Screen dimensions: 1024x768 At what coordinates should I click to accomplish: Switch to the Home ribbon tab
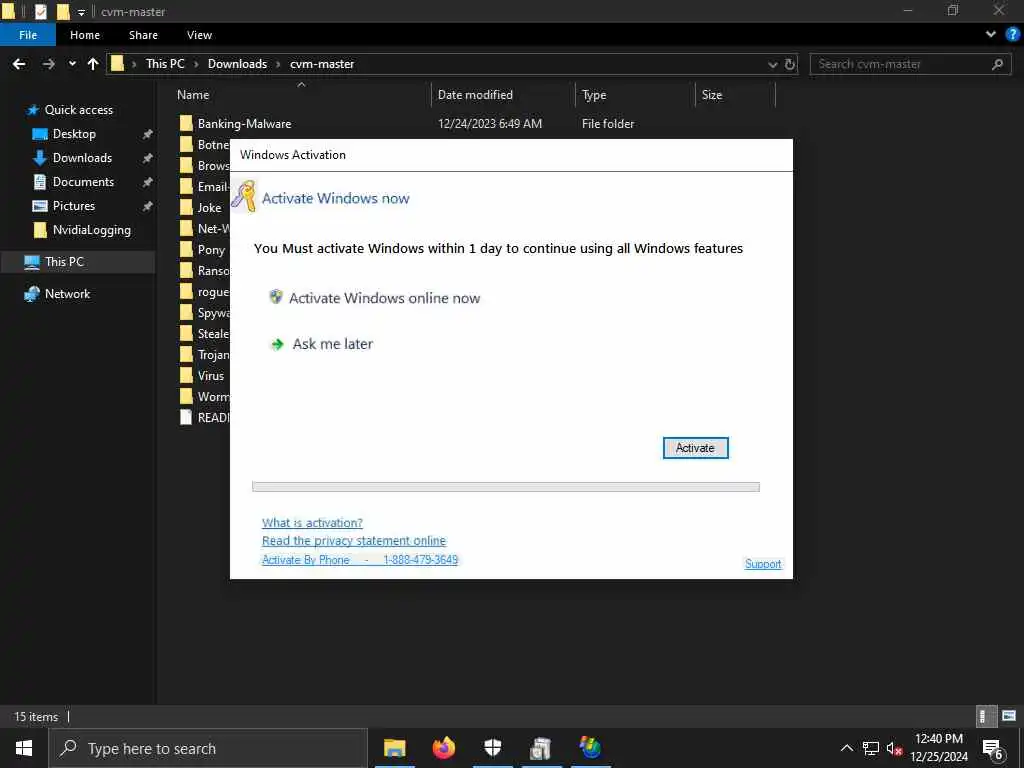(x=85, y=35)
